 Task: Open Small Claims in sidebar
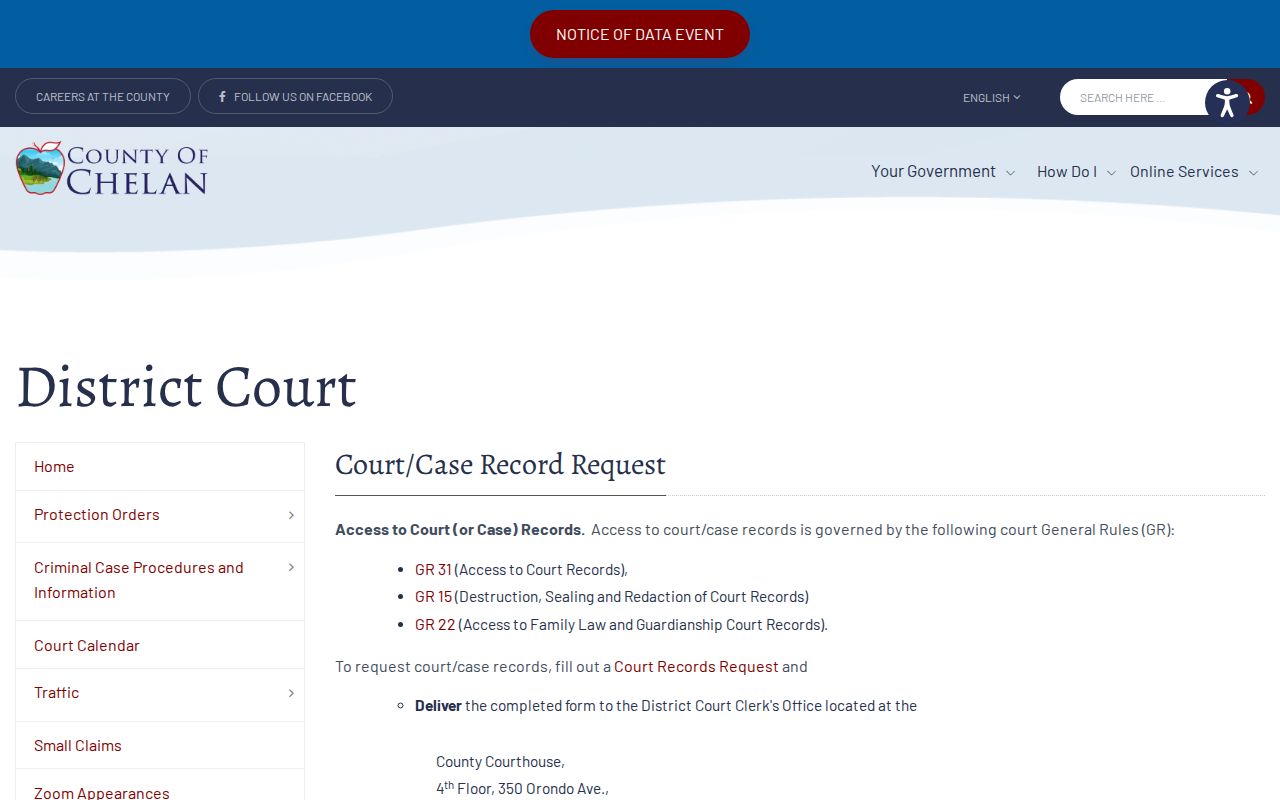click(x=160, y=745)
